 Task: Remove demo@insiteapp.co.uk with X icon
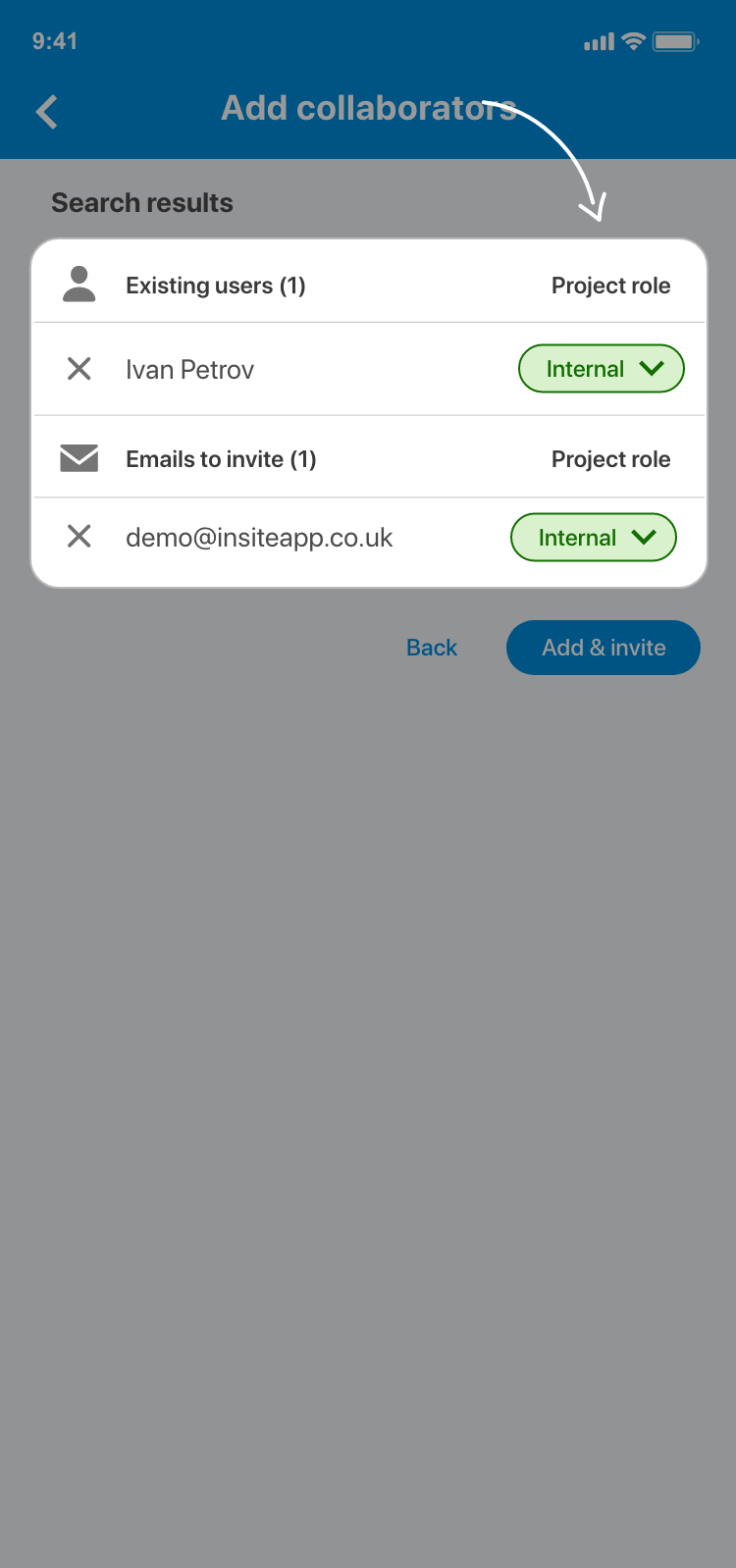coord(79,536)
